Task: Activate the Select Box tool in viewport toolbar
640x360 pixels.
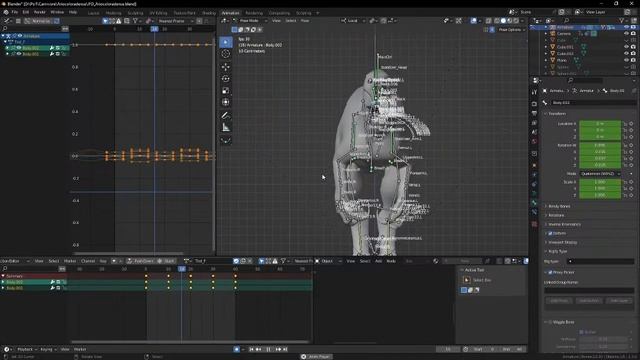Action: [226, 42]
